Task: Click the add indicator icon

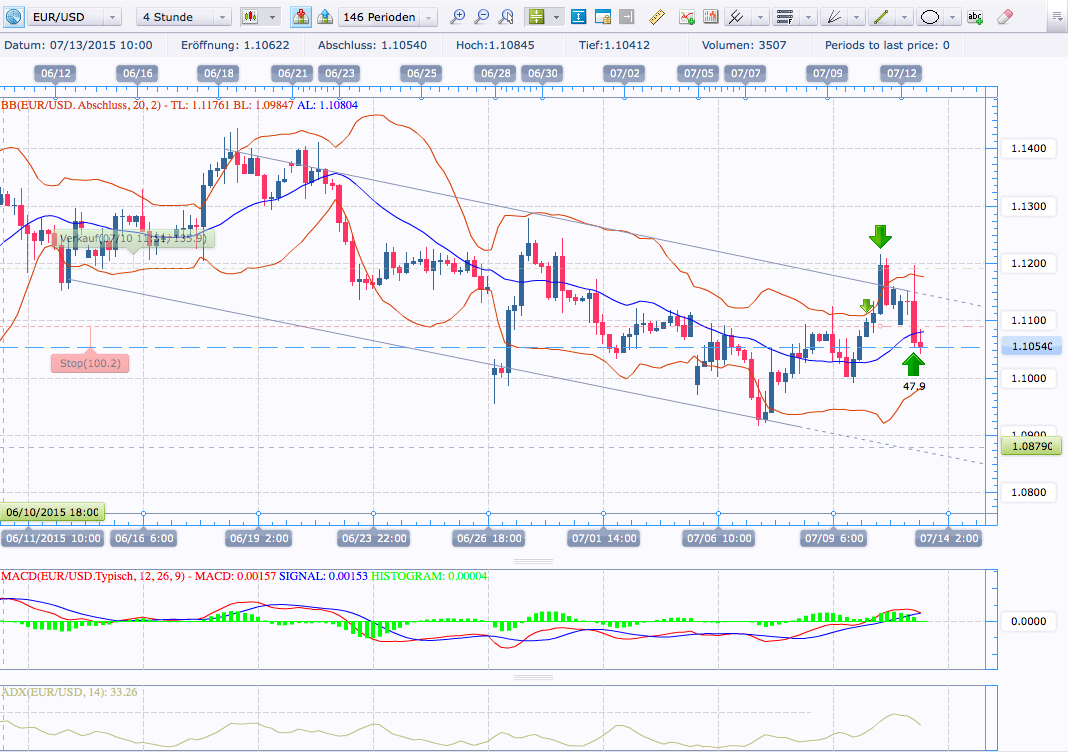Action: coord(687,17)
